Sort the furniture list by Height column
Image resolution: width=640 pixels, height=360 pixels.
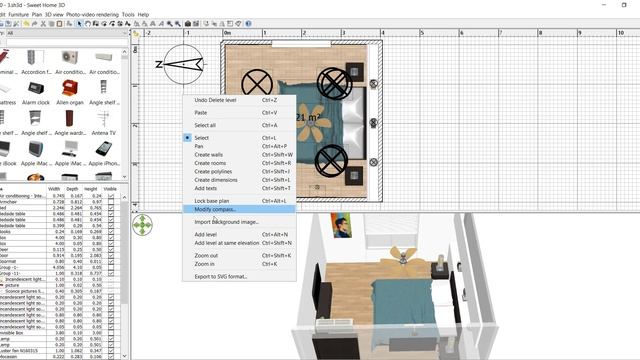coord(91,189)
